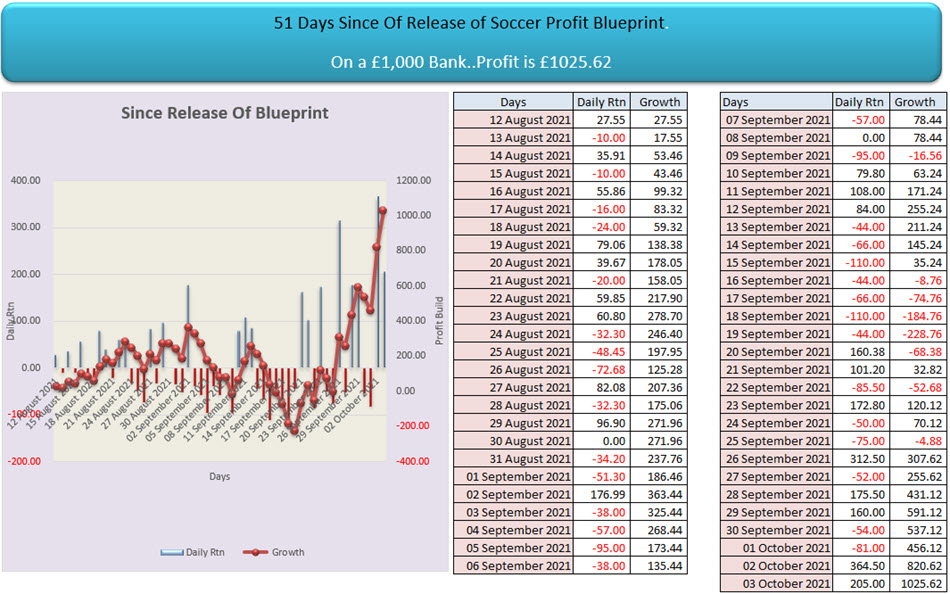The height and width of the screenshot is (594, 950).
Task: Click the 06 September 2021 date cell
Action: pyautogui.click(x=512, y=566)
